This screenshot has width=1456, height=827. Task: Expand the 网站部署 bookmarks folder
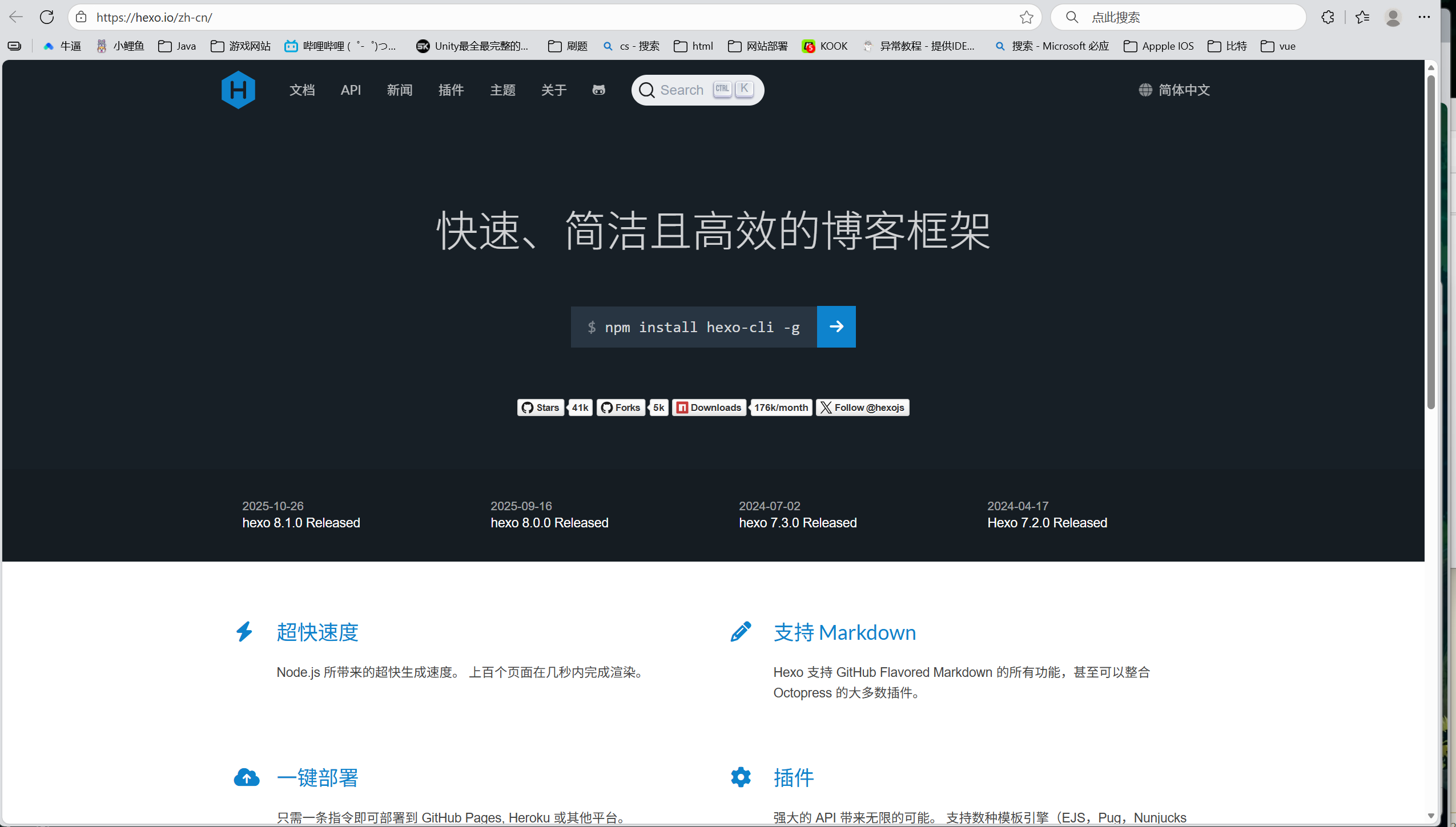(758, 46)
